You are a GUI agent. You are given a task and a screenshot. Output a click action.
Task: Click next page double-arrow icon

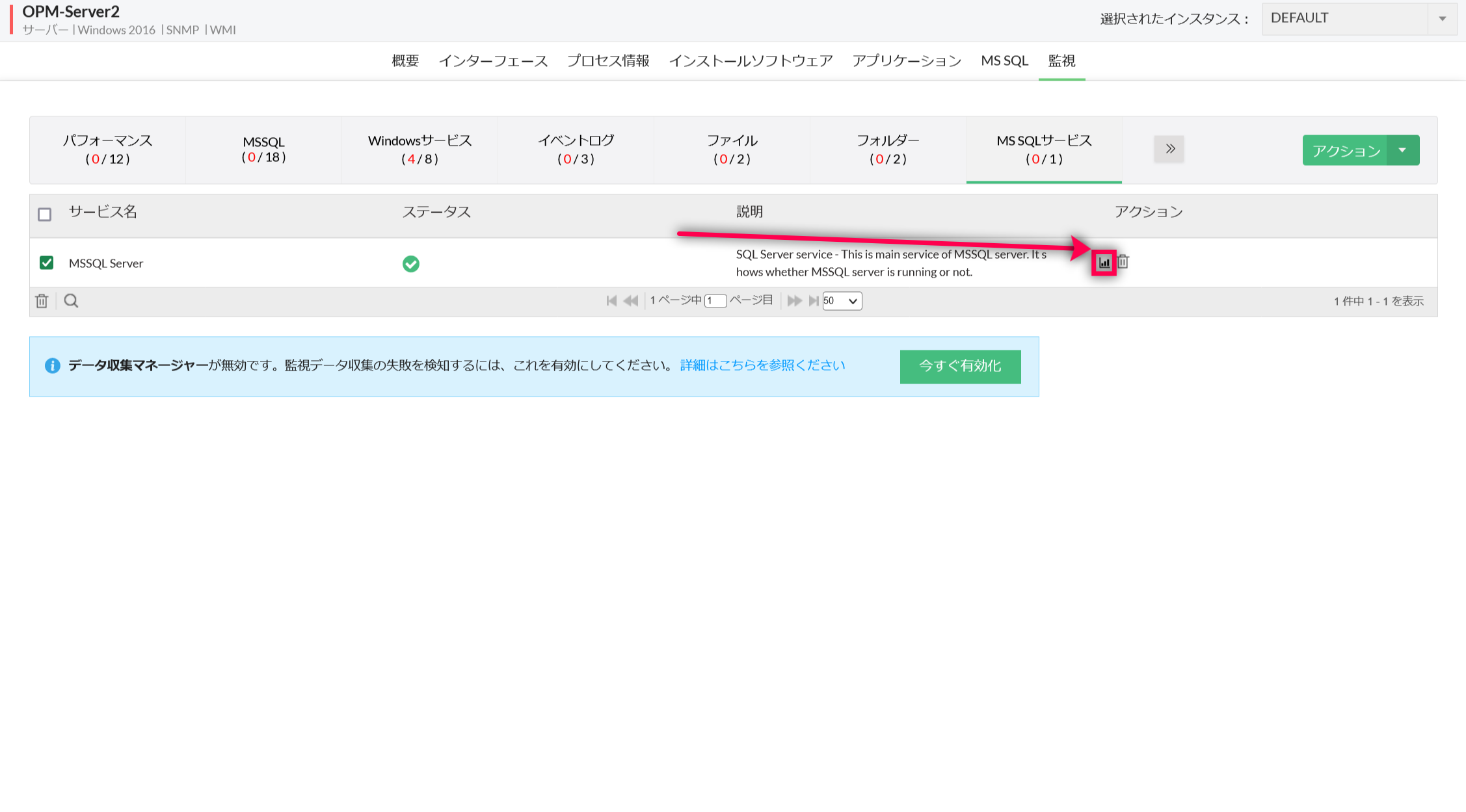(794, 301)
